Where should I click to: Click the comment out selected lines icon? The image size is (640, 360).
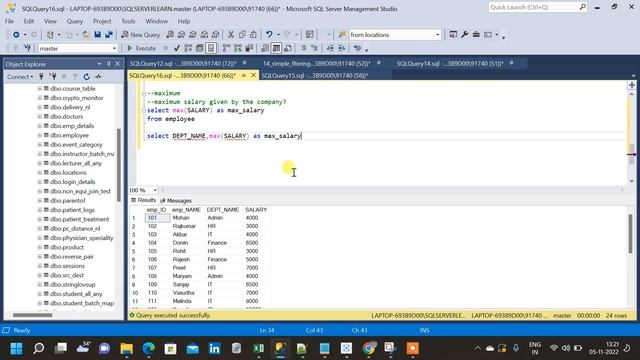(303, 48)
